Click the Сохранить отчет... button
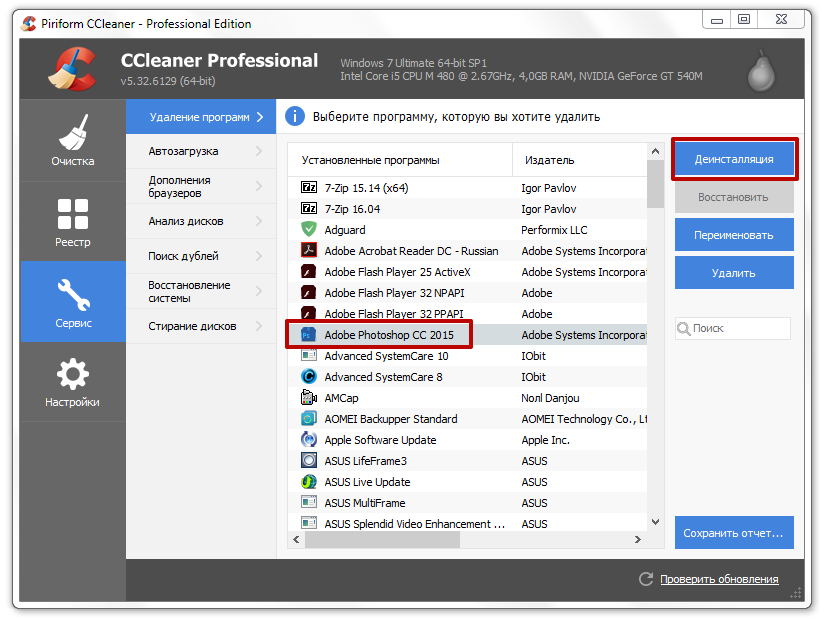 point(734,533)
